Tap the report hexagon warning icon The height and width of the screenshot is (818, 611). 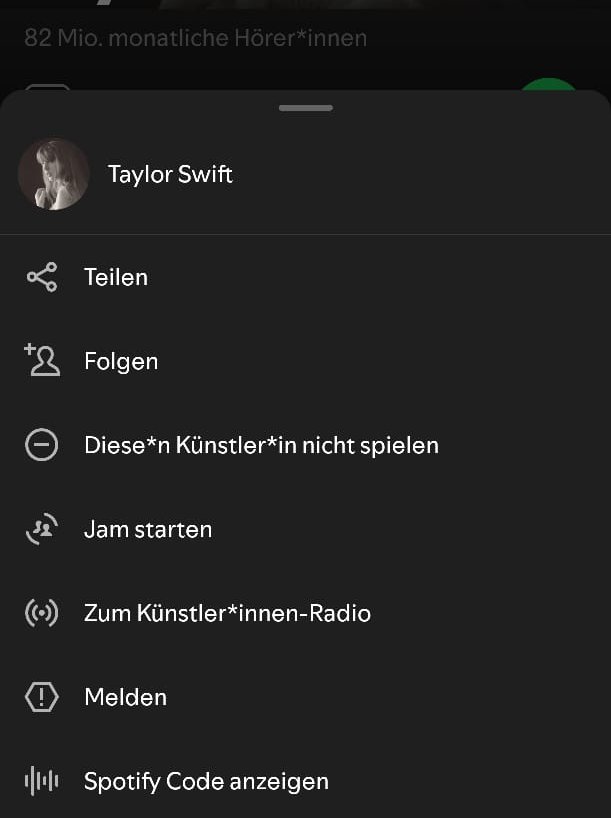(x=42, y=697)
